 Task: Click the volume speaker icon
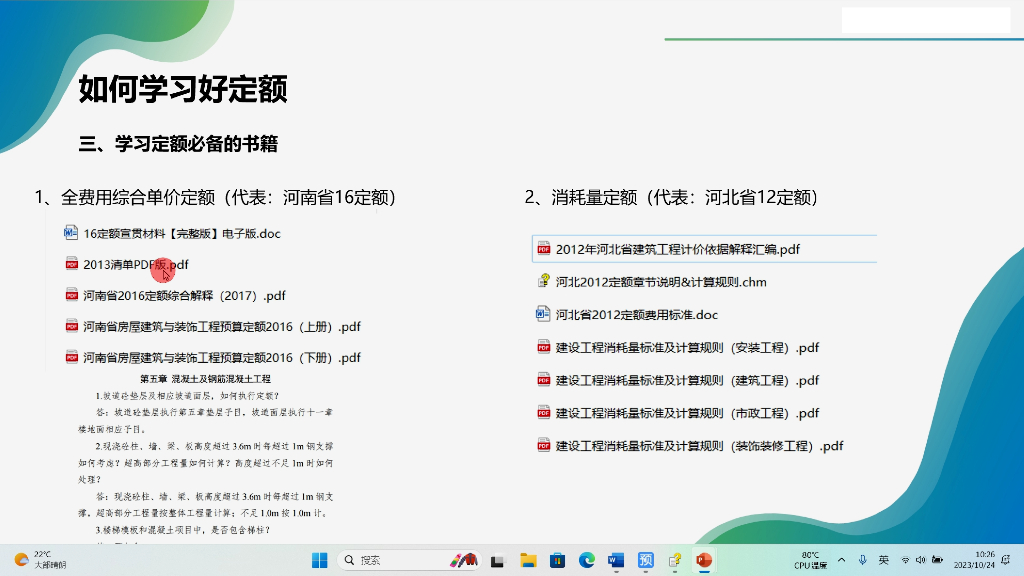pos(921,560)
